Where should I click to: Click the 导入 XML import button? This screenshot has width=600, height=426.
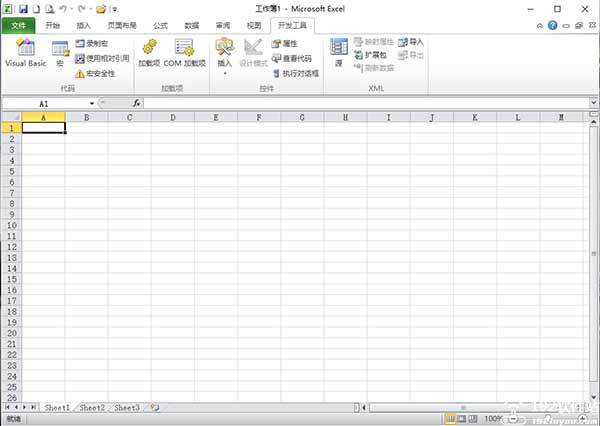tap(411, 42)
